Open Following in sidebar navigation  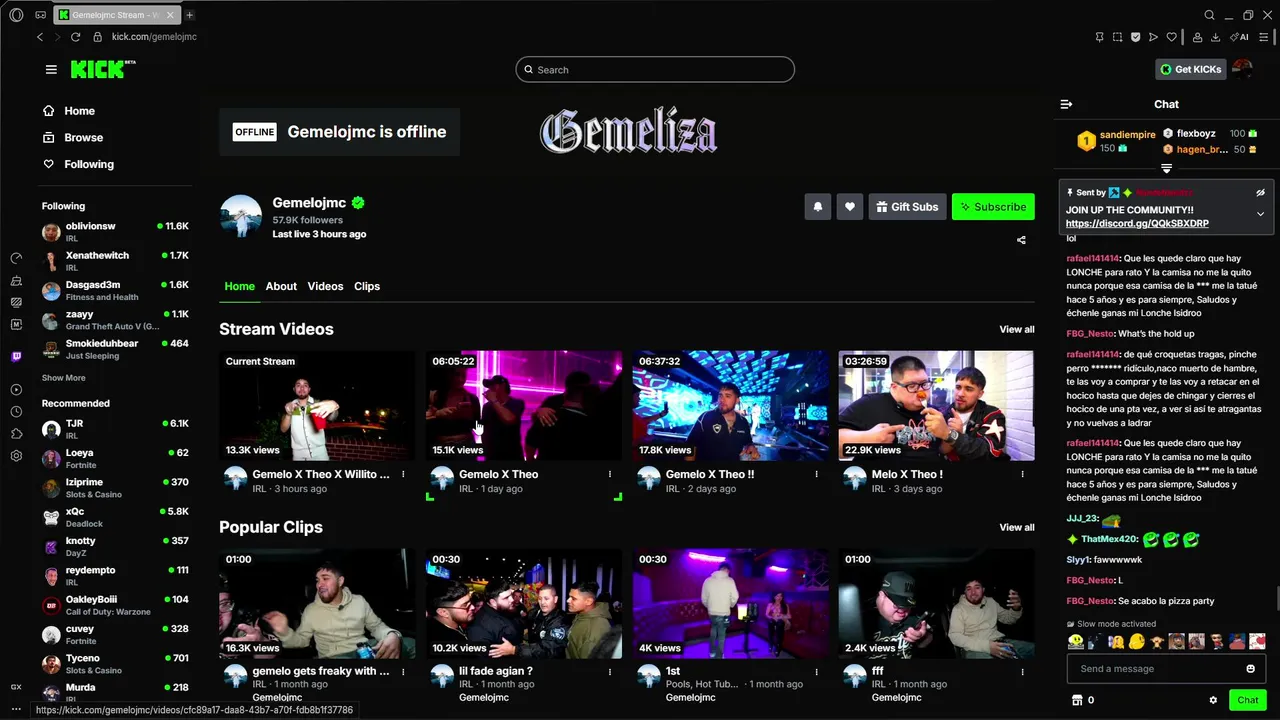(x=78, y=164)
